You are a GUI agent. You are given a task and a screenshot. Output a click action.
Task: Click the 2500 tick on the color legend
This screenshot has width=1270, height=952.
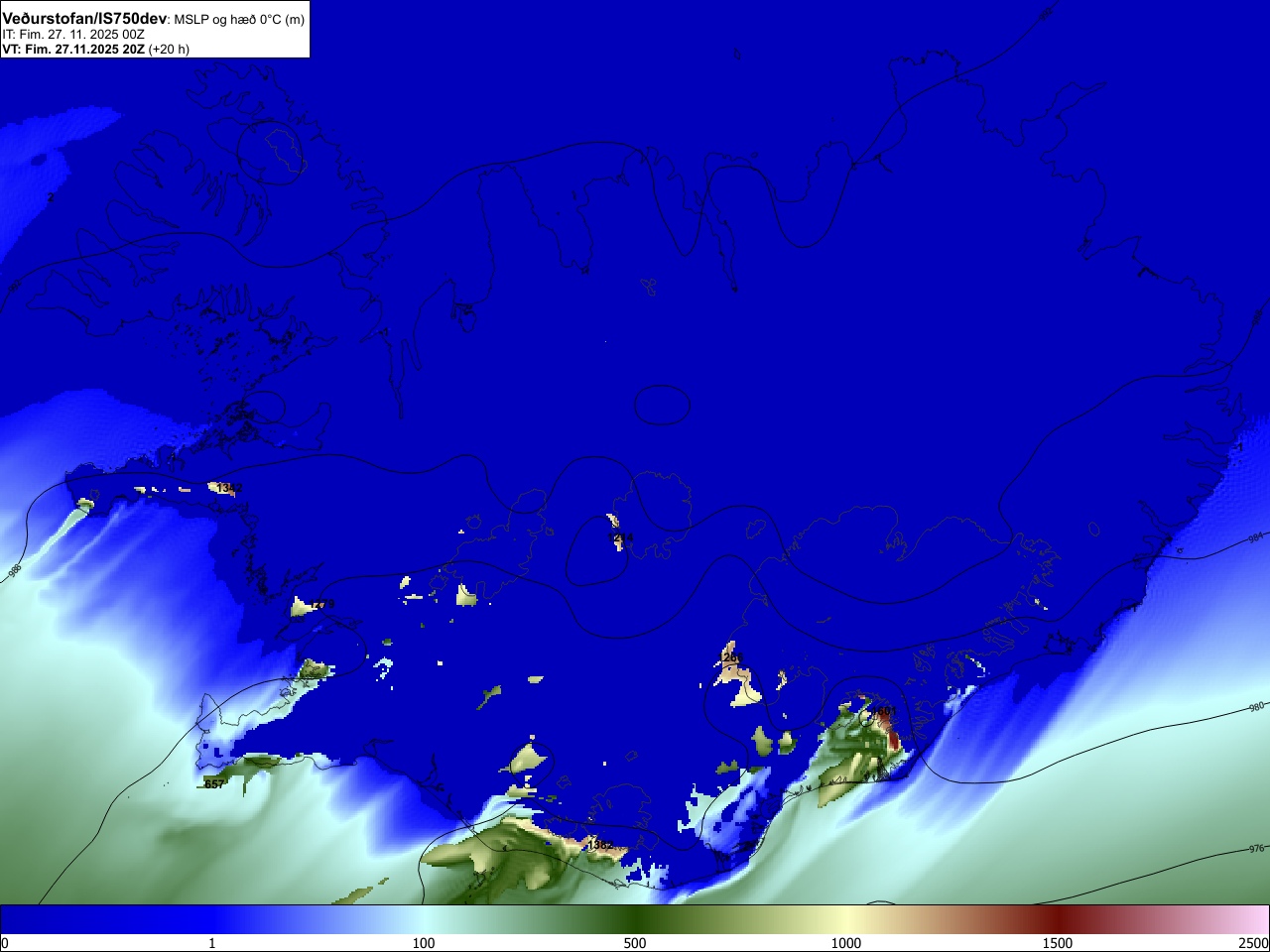coord(1254,943)
